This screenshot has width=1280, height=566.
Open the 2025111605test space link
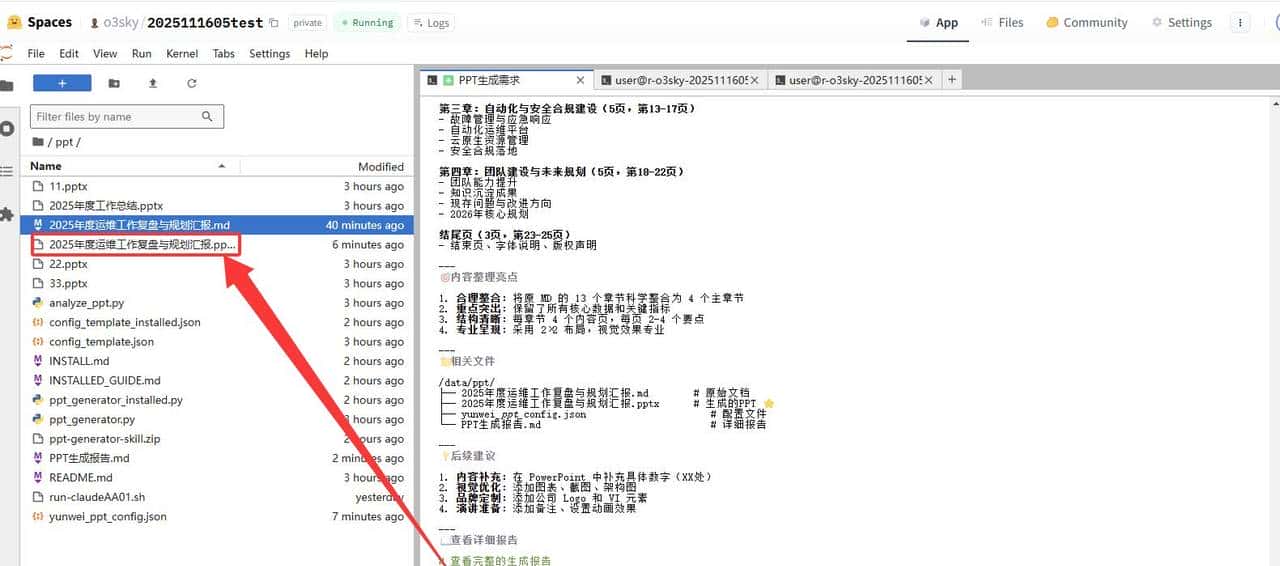205,22
